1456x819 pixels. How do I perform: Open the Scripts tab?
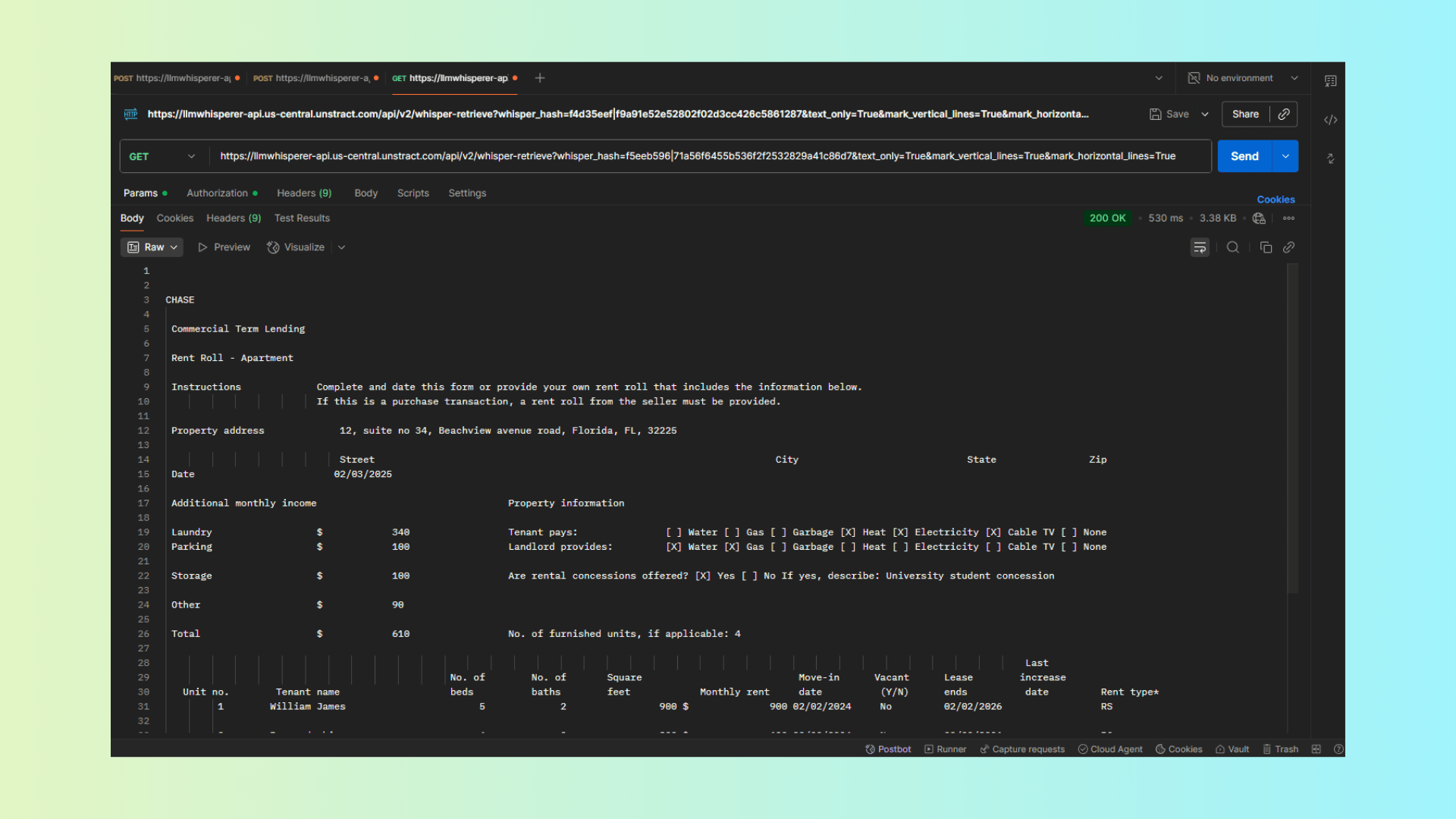click(413, 193)
